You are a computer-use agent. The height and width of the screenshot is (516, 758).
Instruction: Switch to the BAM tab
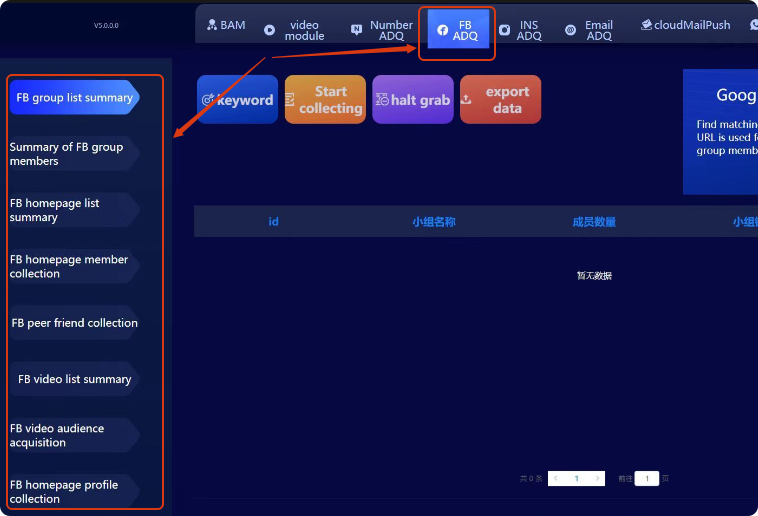click(226, 26)
